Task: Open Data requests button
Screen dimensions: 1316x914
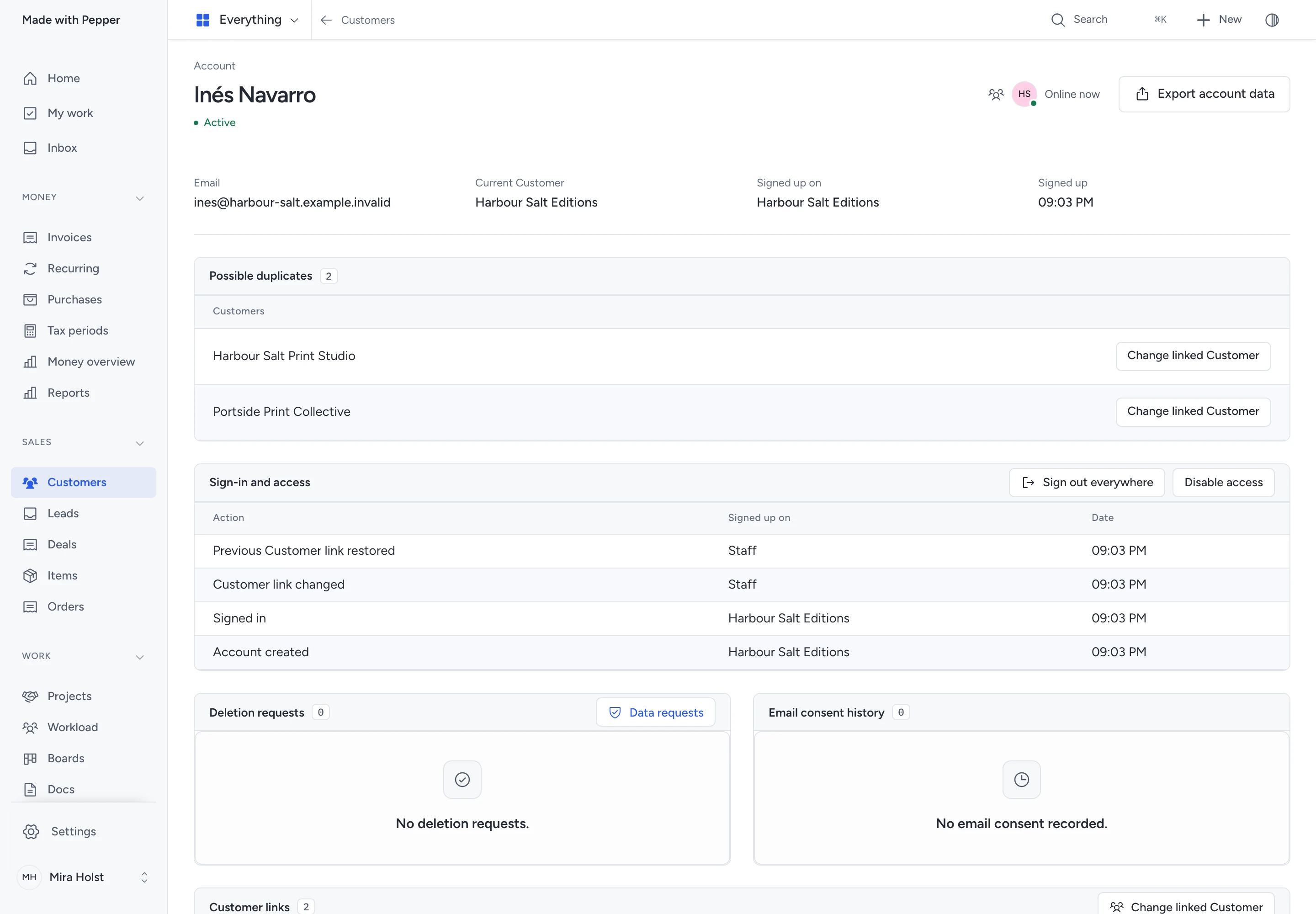Action: coord(655,712)
